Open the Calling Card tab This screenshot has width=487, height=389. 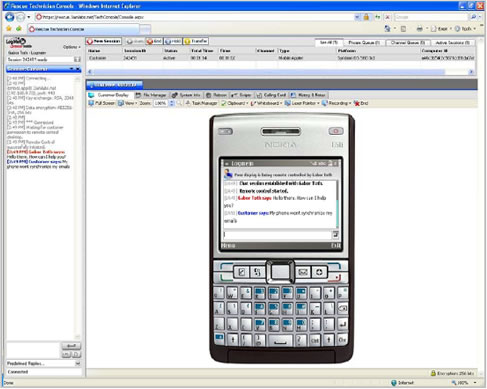272,95
